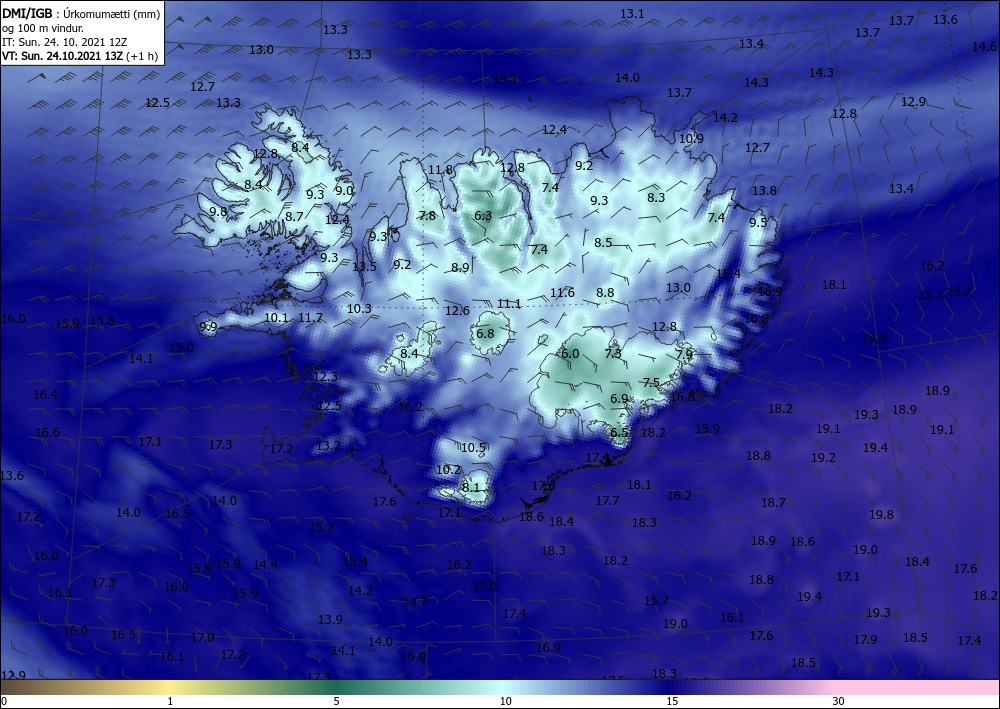Image resolution: width=1000 pixels, height=709 pixels.
Task: Click the 13.1 value at the top
Action: click(632, 13)
